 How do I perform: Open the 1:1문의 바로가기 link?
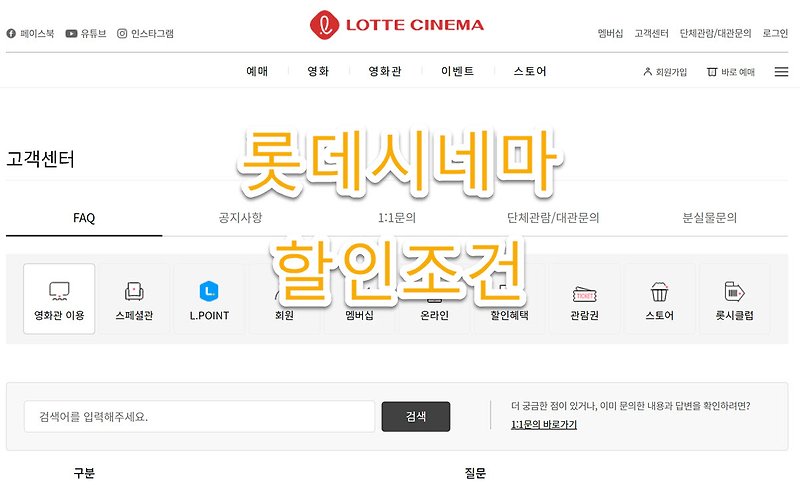pyautogui.click(x=544, y=425)
